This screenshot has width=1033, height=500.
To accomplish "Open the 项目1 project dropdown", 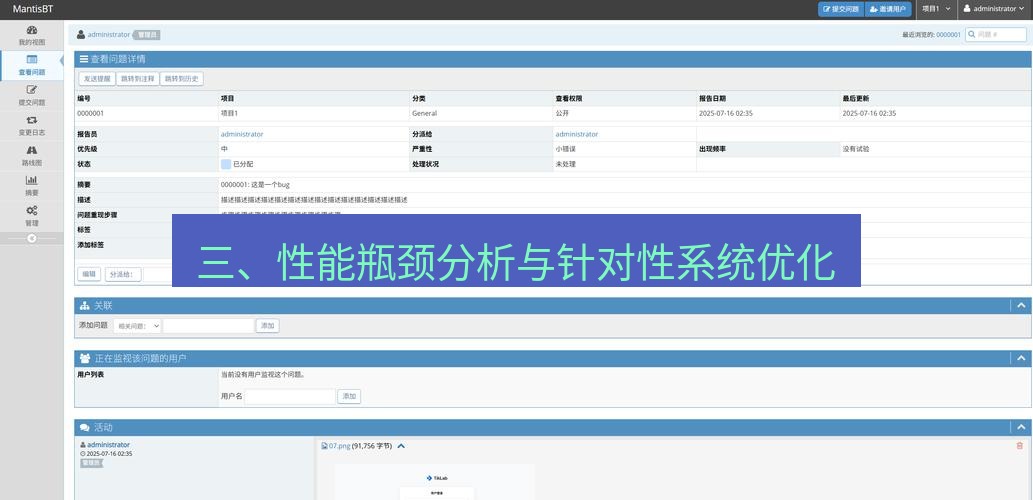I will pos(935,9).
